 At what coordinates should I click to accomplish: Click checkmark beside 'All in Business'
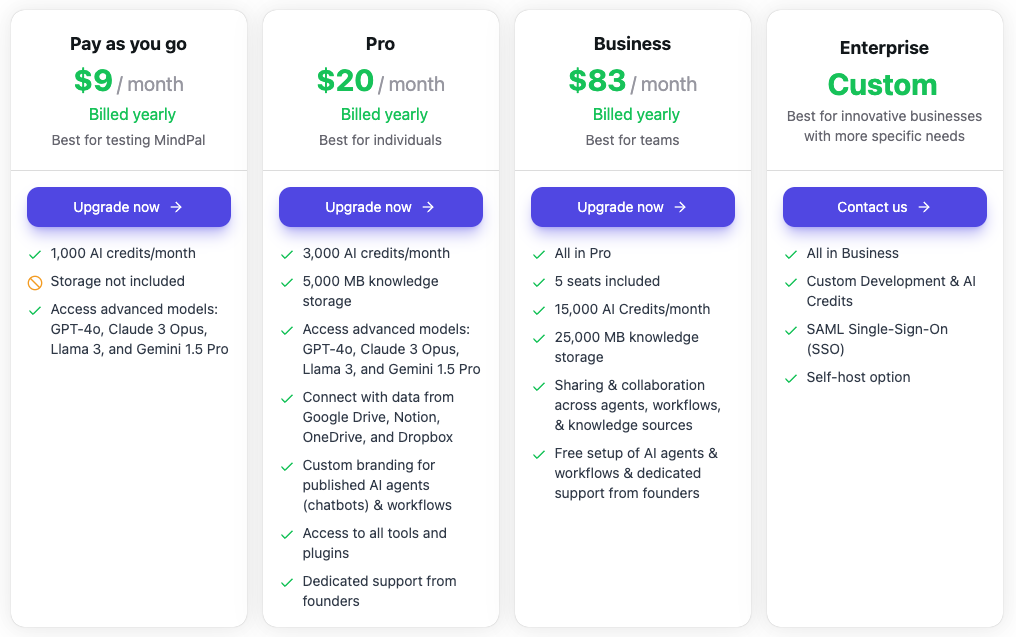[791, 254]
